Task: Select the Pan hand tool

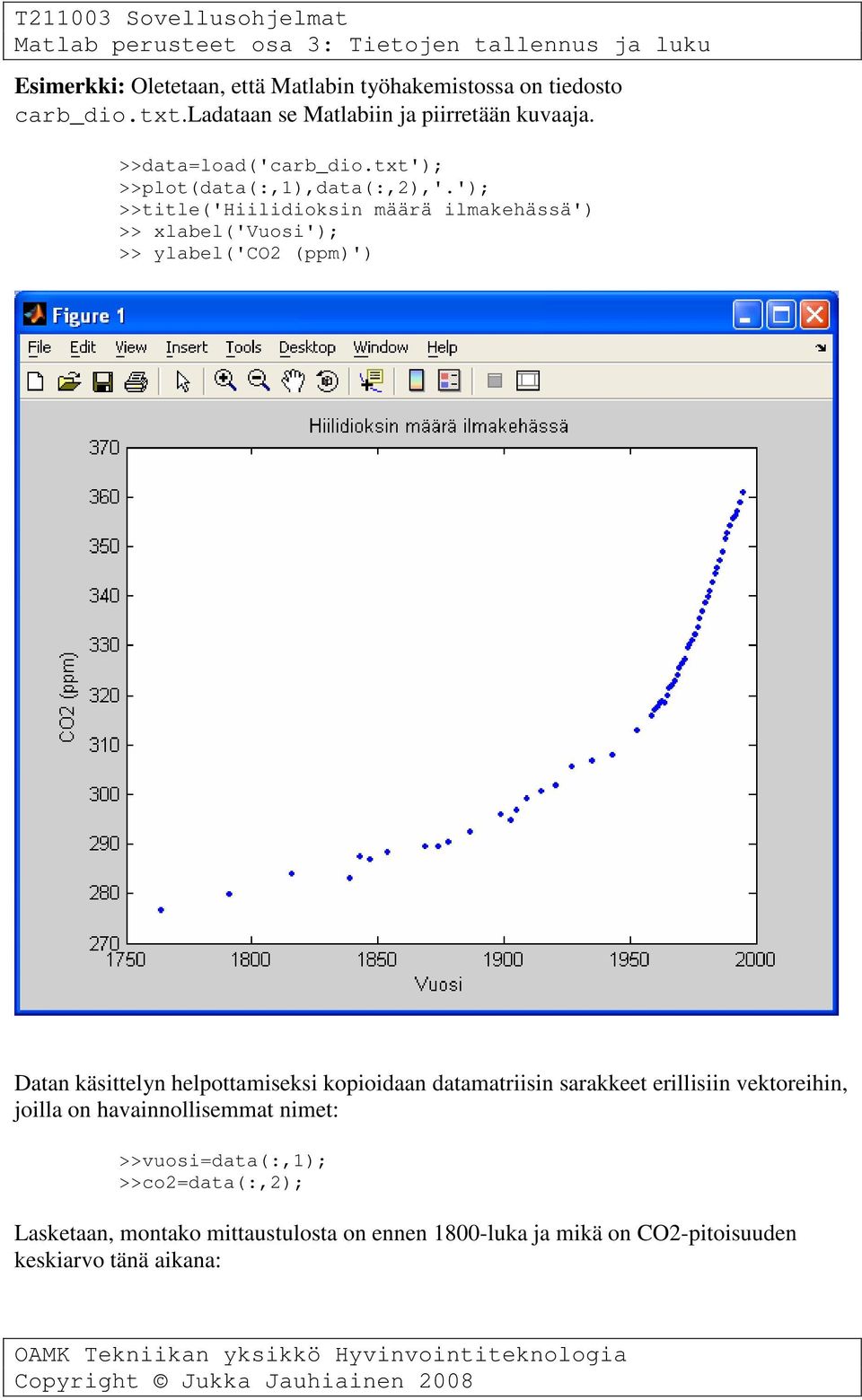Action: click(x=293, y=381)
